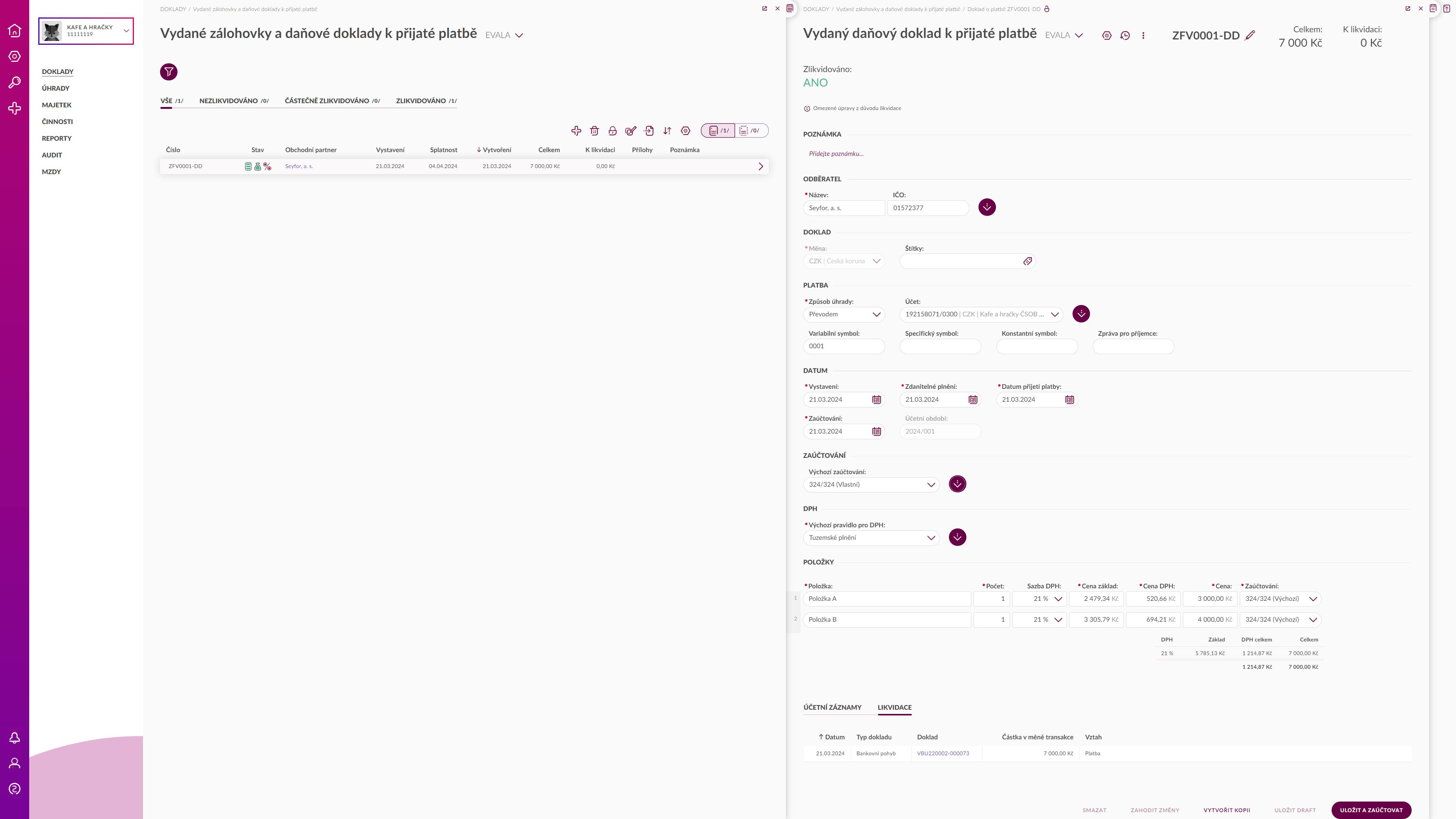Click the ULOŽIT A ZAÚČTOVAT button
The image size is (1456, 819).
coord(1371,810)
